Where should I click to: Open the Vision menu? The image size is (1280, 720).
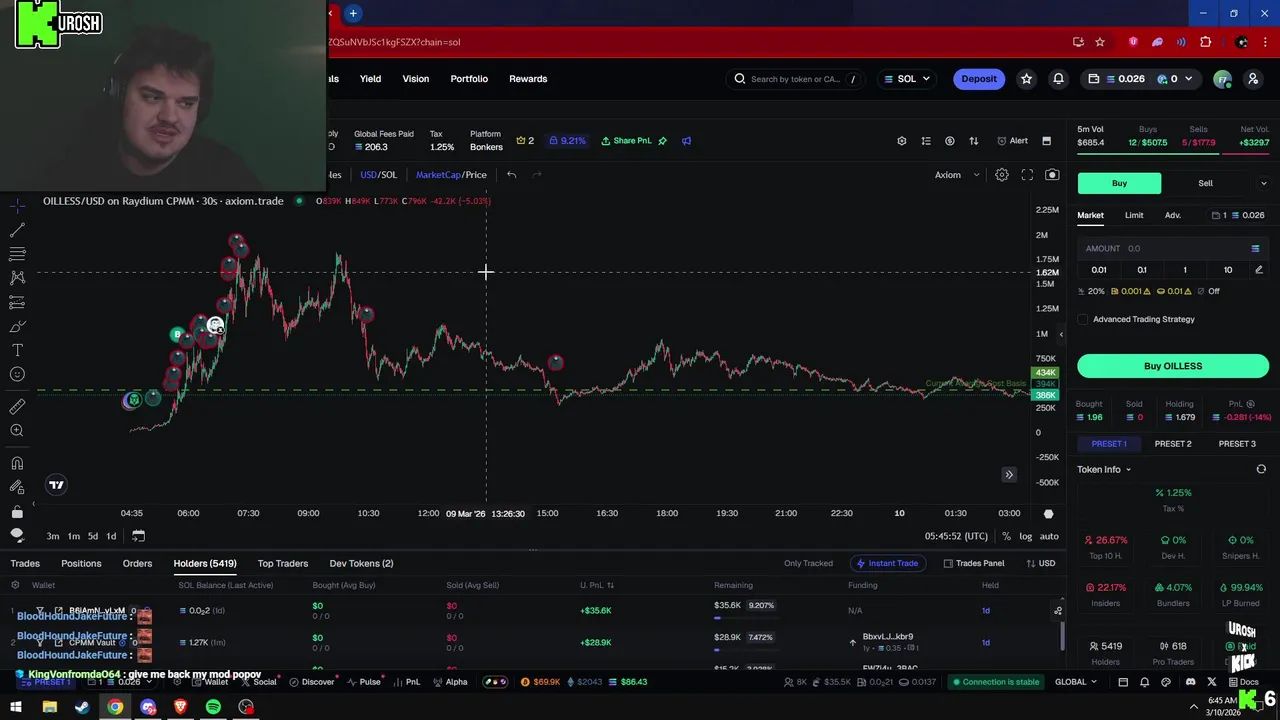point(415,79)
